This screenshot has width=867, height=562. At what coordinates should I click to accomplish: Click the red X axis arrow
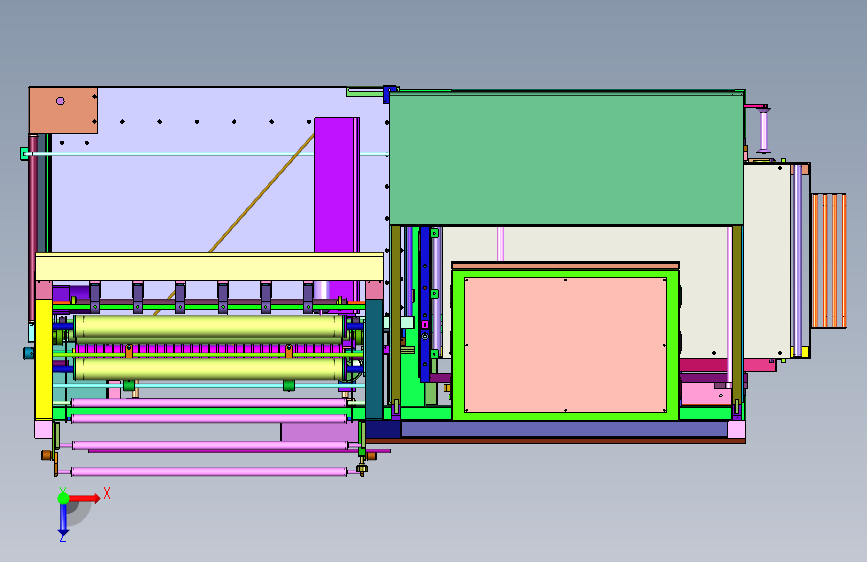click(x=85, y=498)
